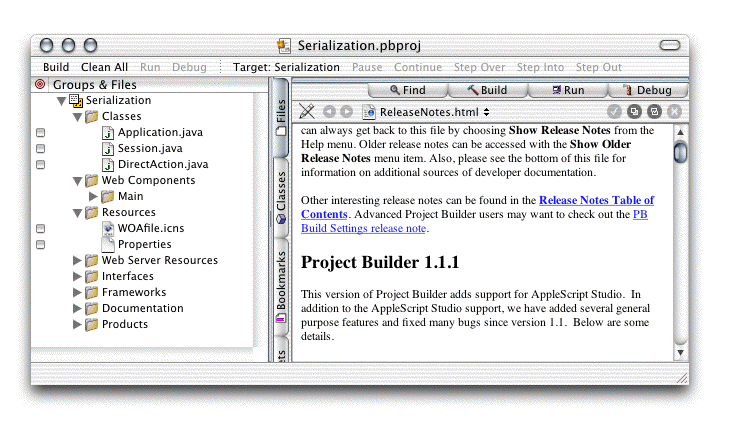The height and width of the screenshot is (438, 734).
Task: Expand the Documentation group
Action: [77, 308]
